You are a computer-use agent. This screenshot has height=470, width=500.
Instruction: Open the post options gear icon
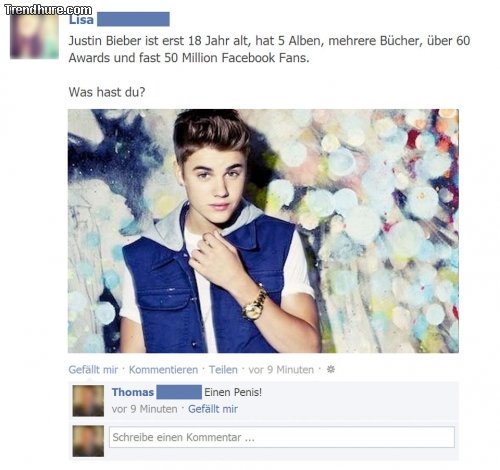[330, 369]
